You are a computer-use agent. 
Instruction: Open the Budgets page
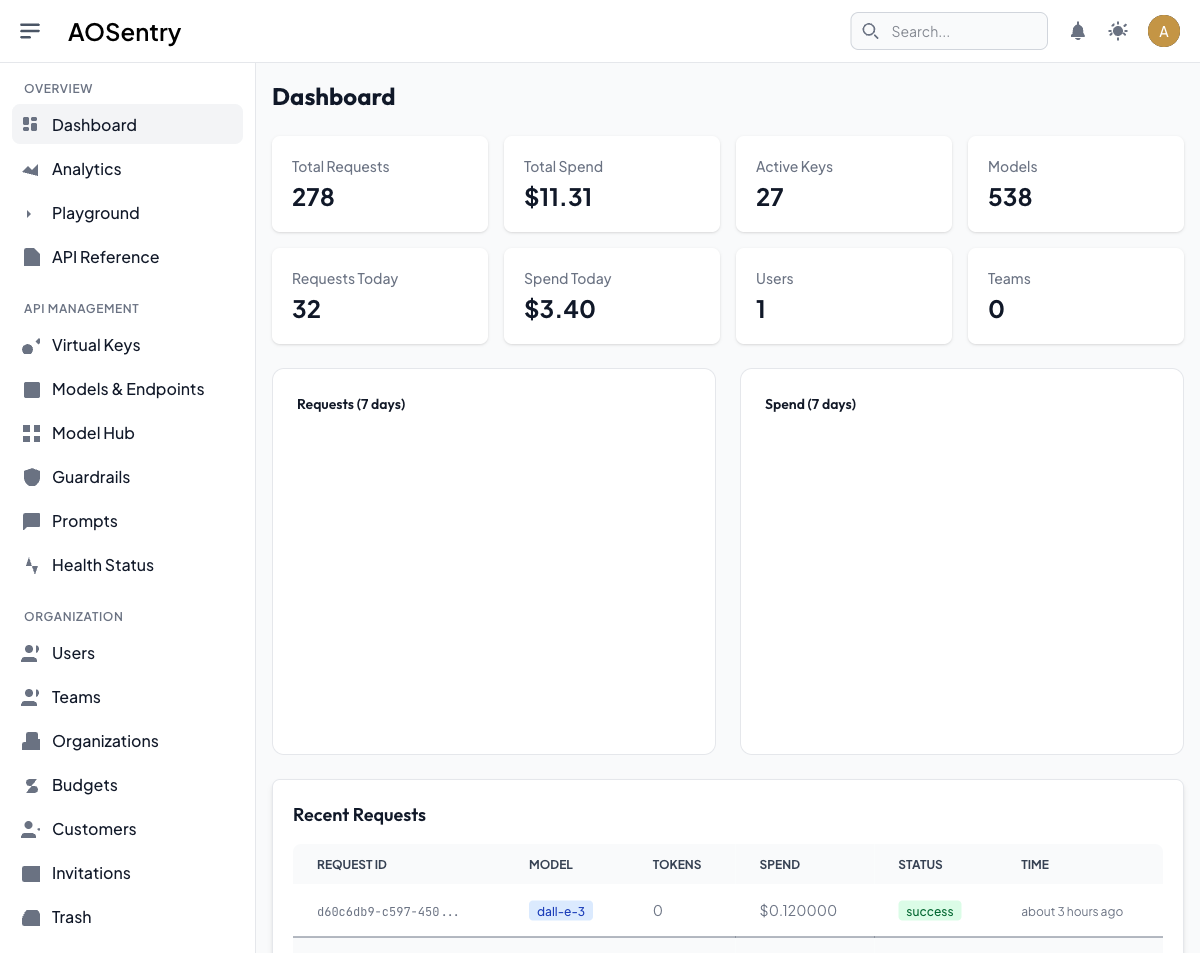point(84,785)
